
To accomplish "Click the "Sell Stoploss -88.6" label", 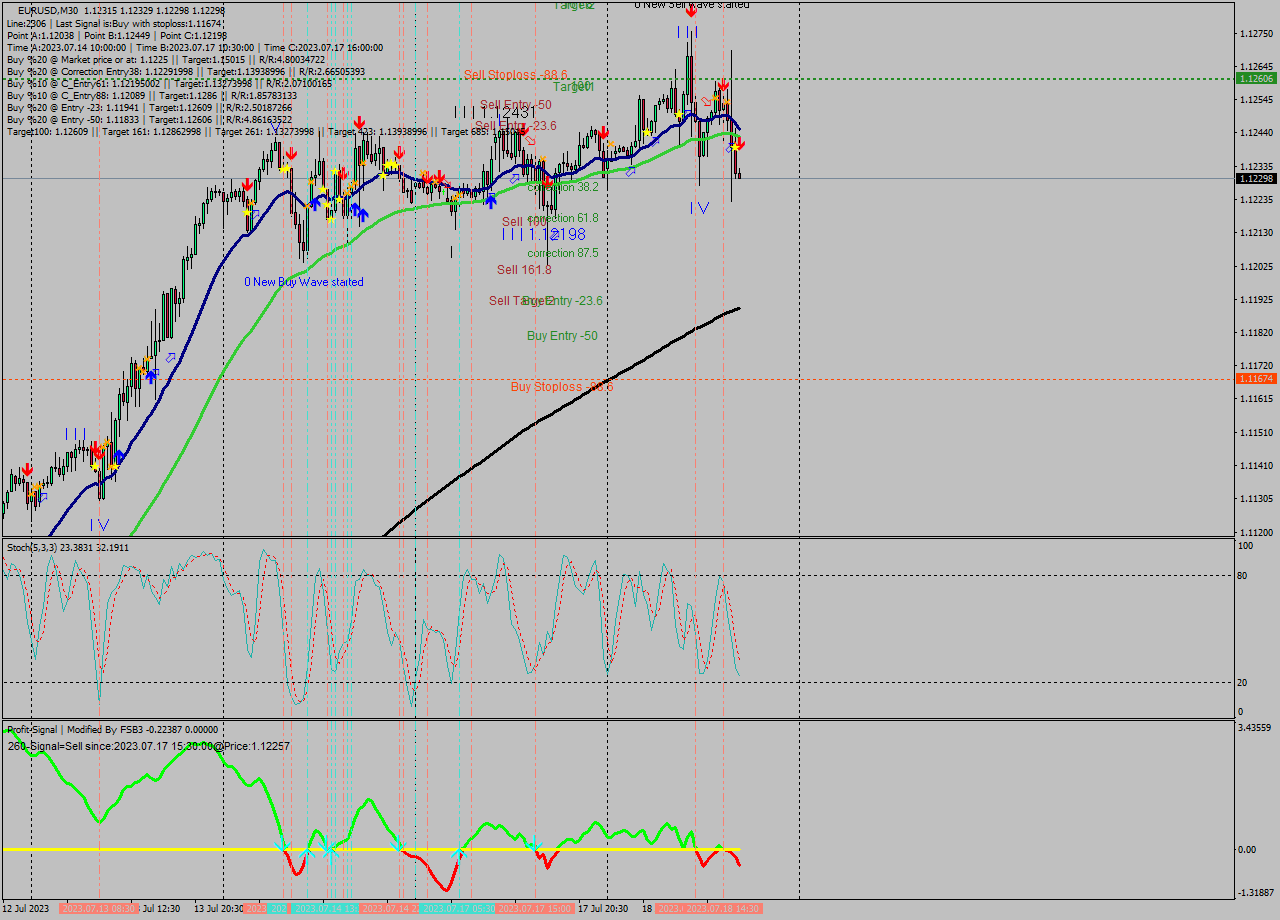I will coord(517,75).
